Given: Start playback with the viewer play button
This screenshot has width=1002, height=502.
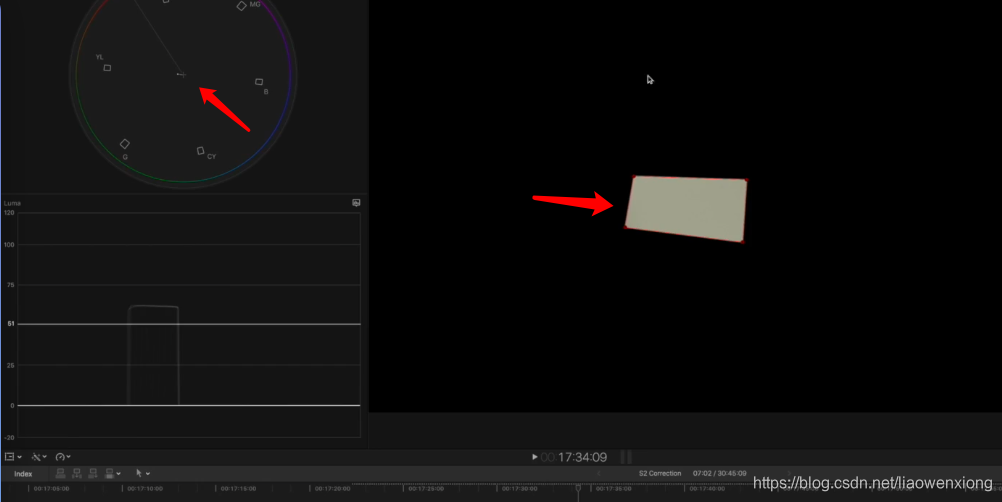Looking at the screenshot, I should tap(535, 457).
